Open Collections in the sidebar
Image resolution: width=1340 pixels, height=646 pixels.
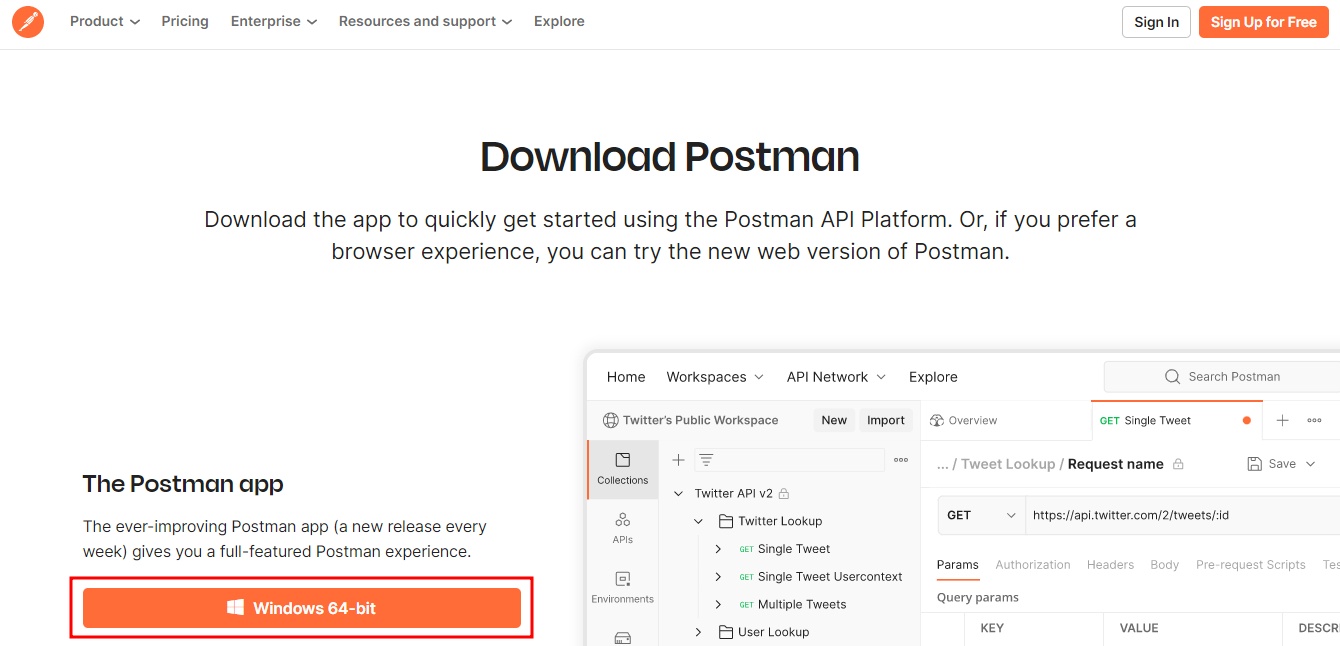[x=623, y=468]
